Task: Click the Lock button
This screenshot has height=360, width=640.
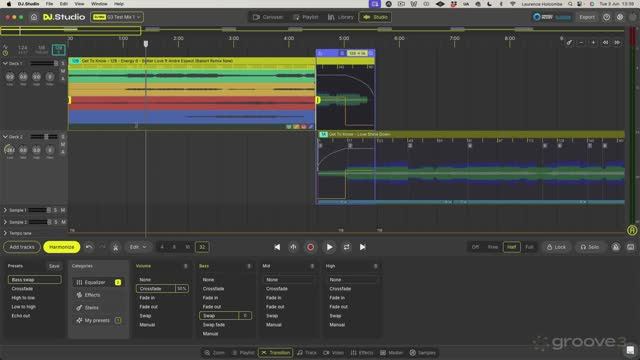Action: click(x=556, y=247)
